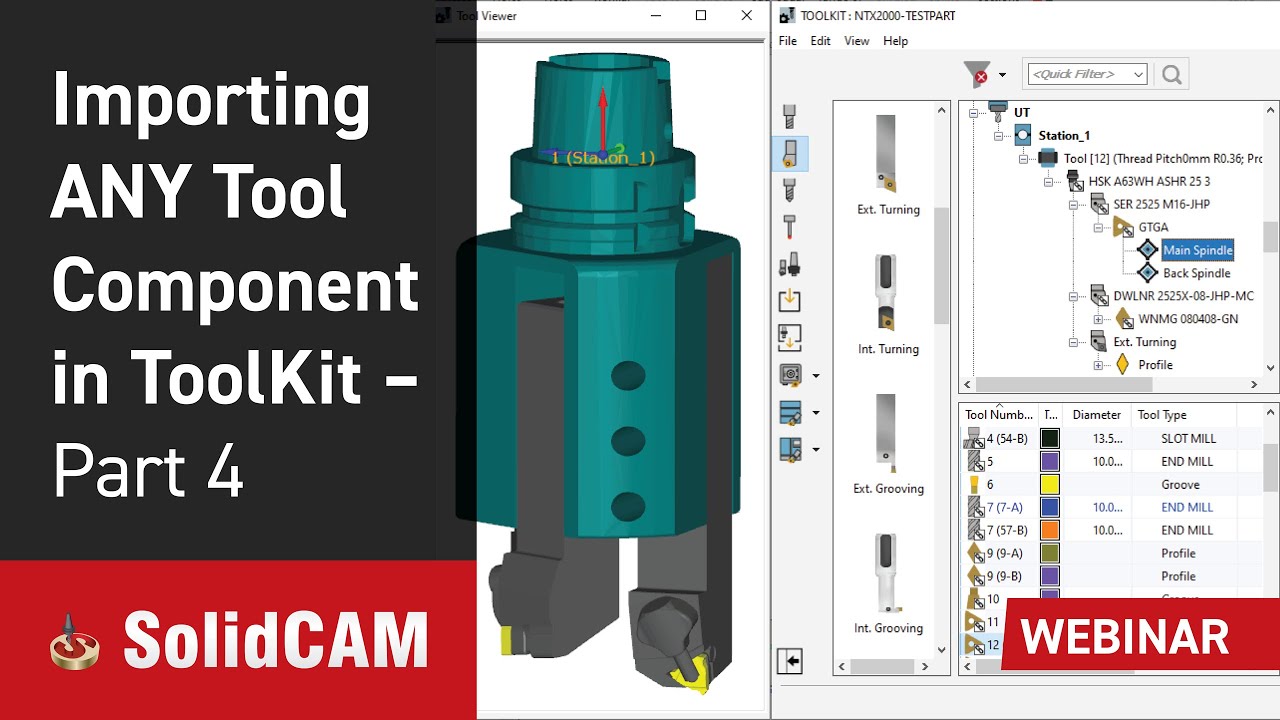Open the Help menu
Viewport: 1280px width, 720px height.
(896, 41)
